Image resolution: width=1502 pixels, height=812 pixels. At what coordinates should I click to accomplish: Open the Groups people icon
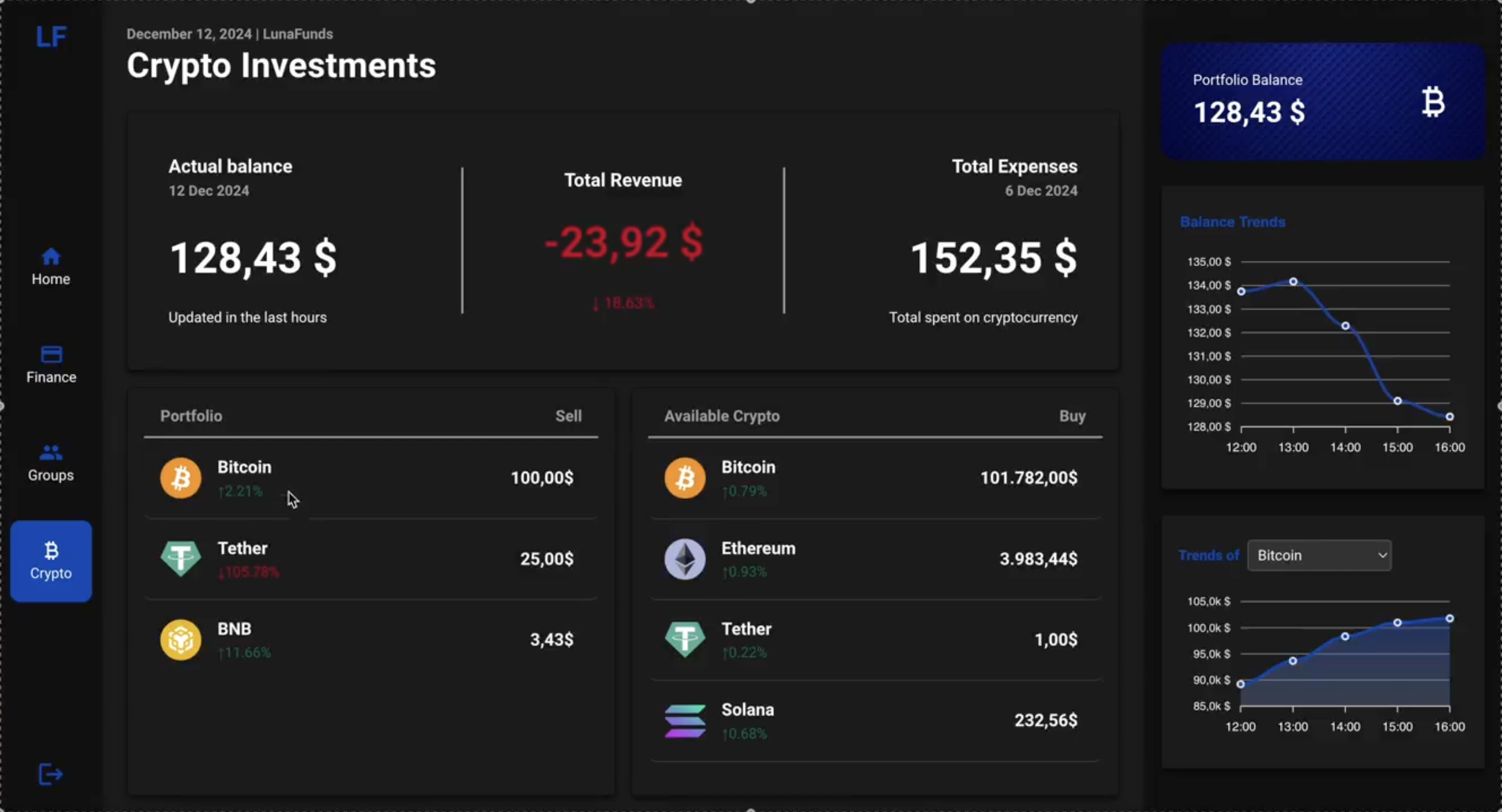click(51, 452)
